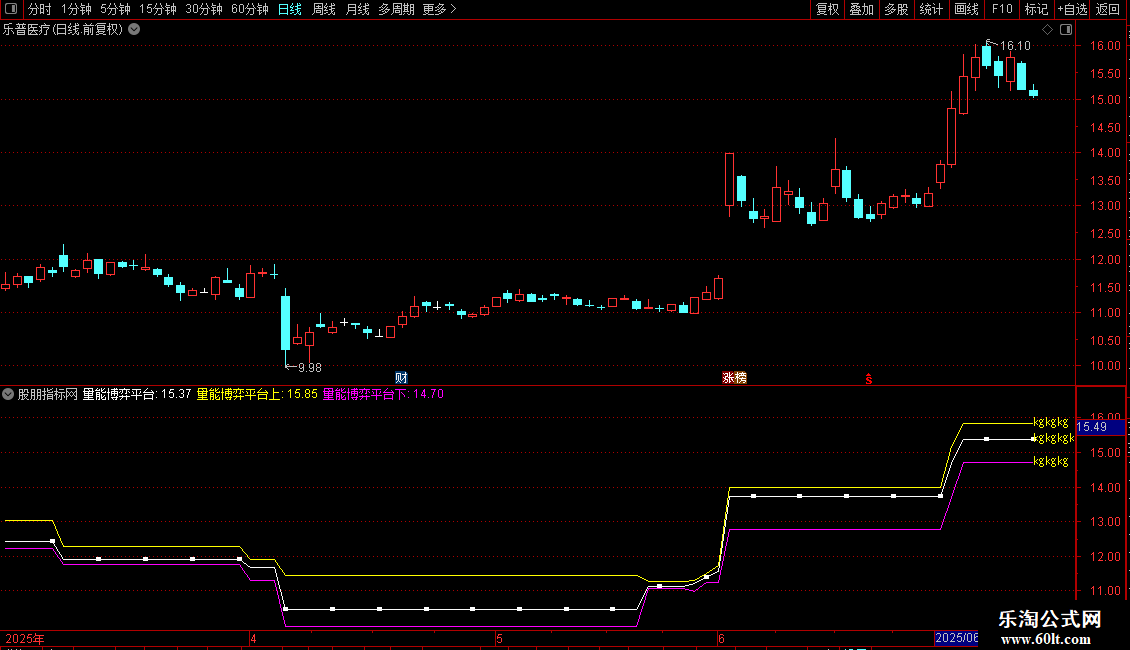Toggle the left sidebar panel icon
The height and width of the screenshot is (650, 1130).
(x=11, y=9)
